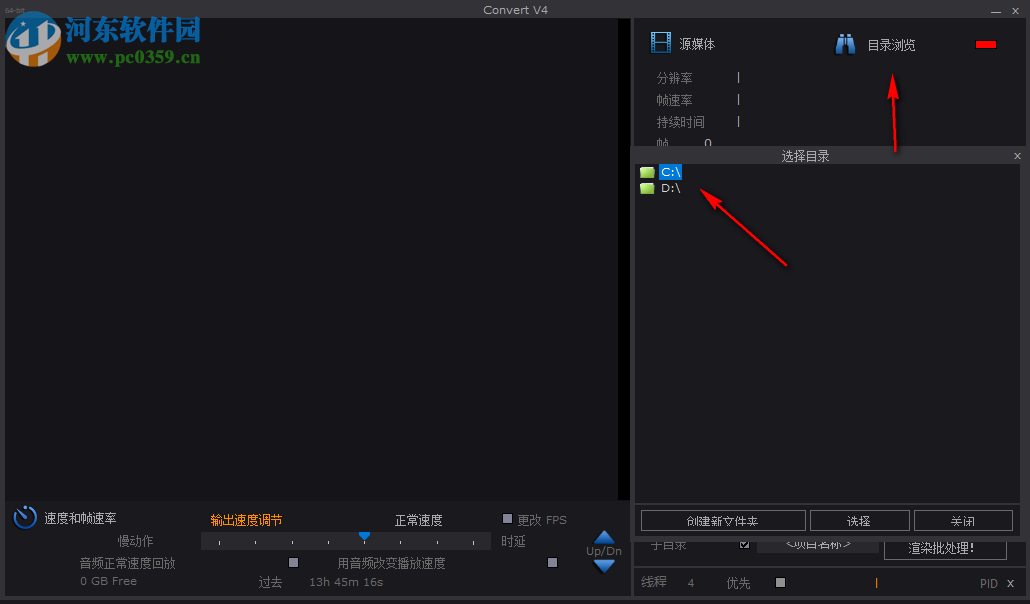Toggle the 子目录 checkbox
Viewport: 1030px width, 604px height.
click(744, 546)
